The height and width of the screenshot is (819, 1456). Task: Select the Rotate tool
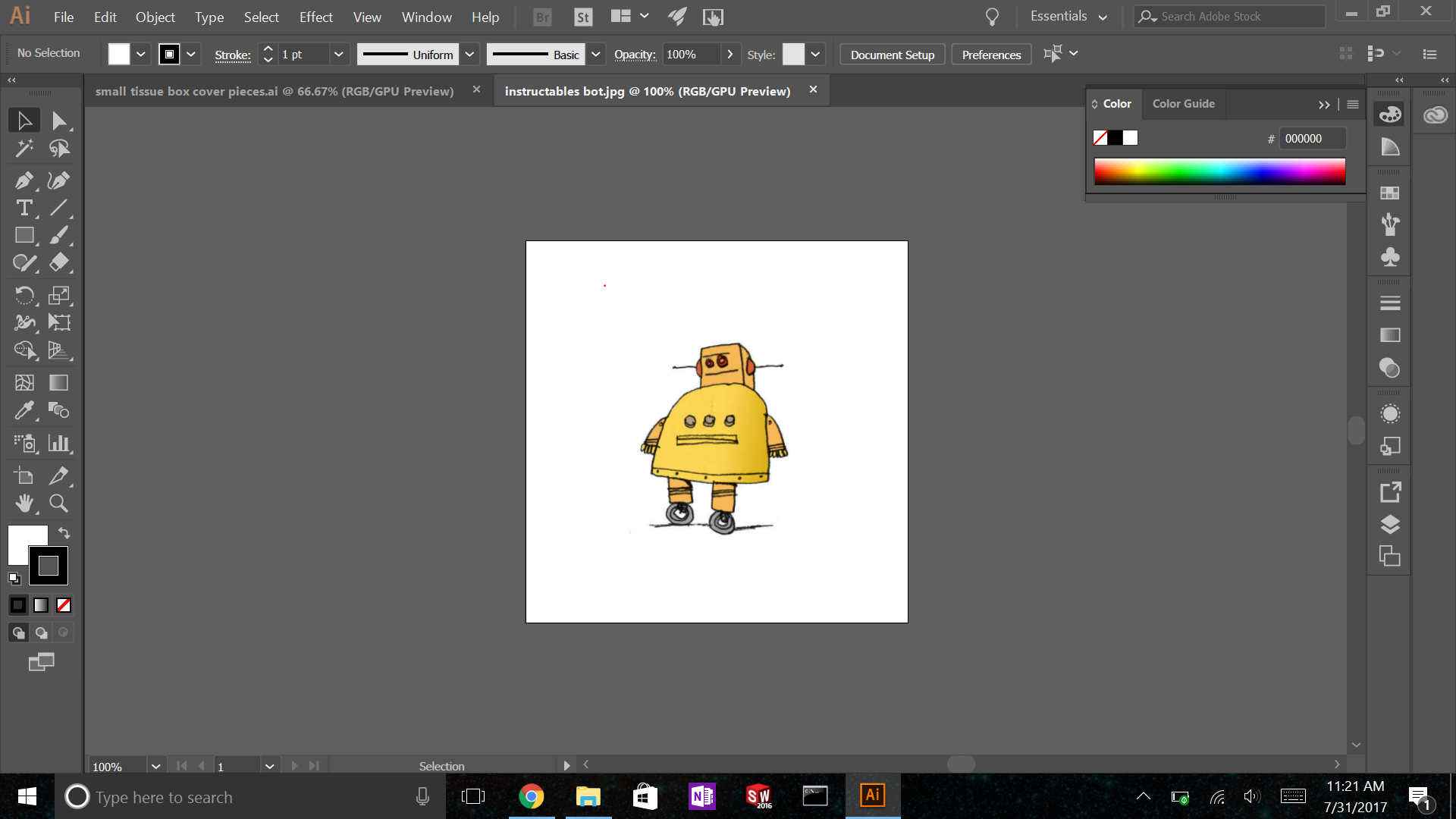pyautogui.click(x=24, y=295)
